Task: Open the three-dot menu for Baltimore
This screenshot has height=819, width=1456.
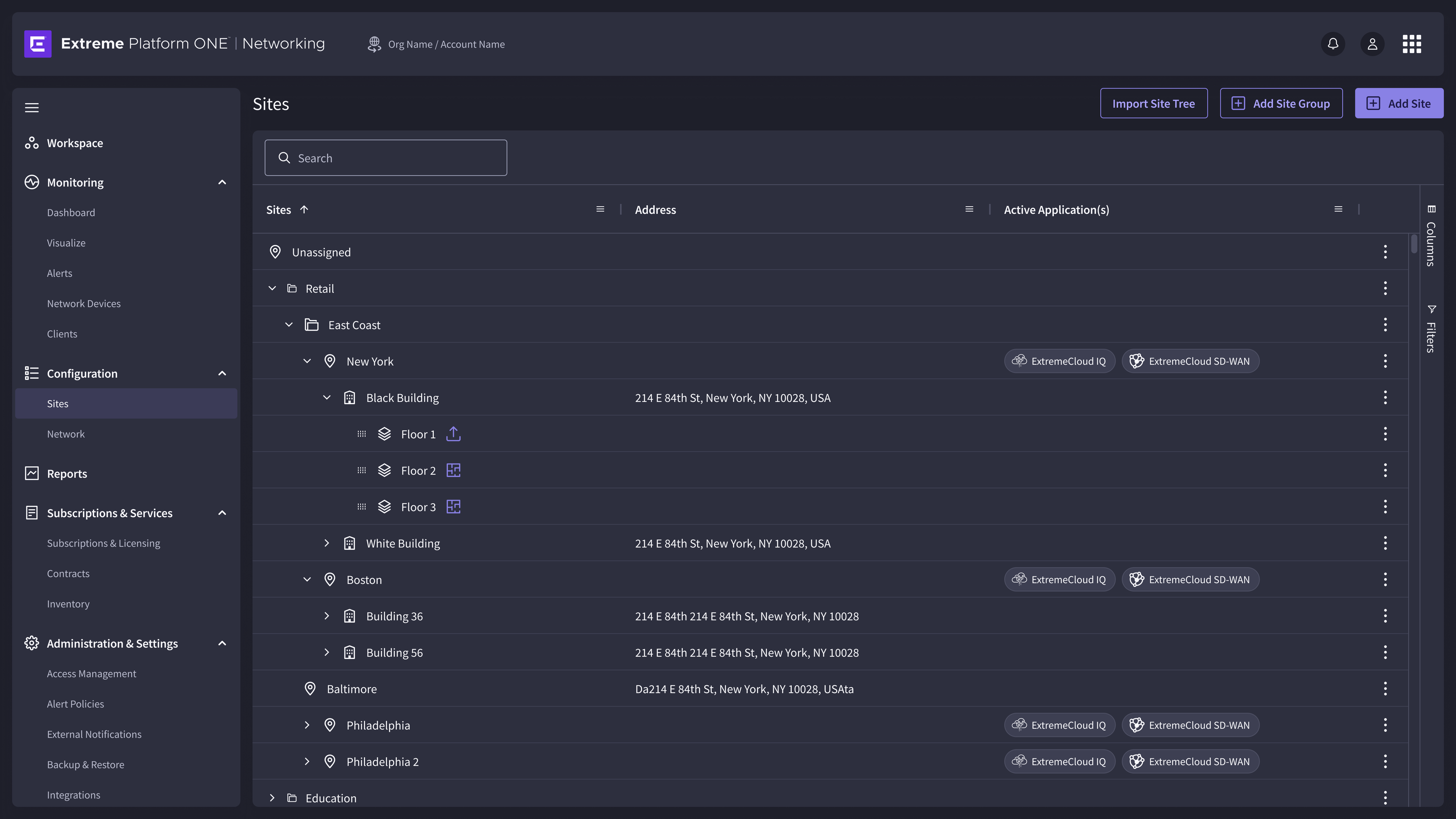Action: click(1385, 688)
